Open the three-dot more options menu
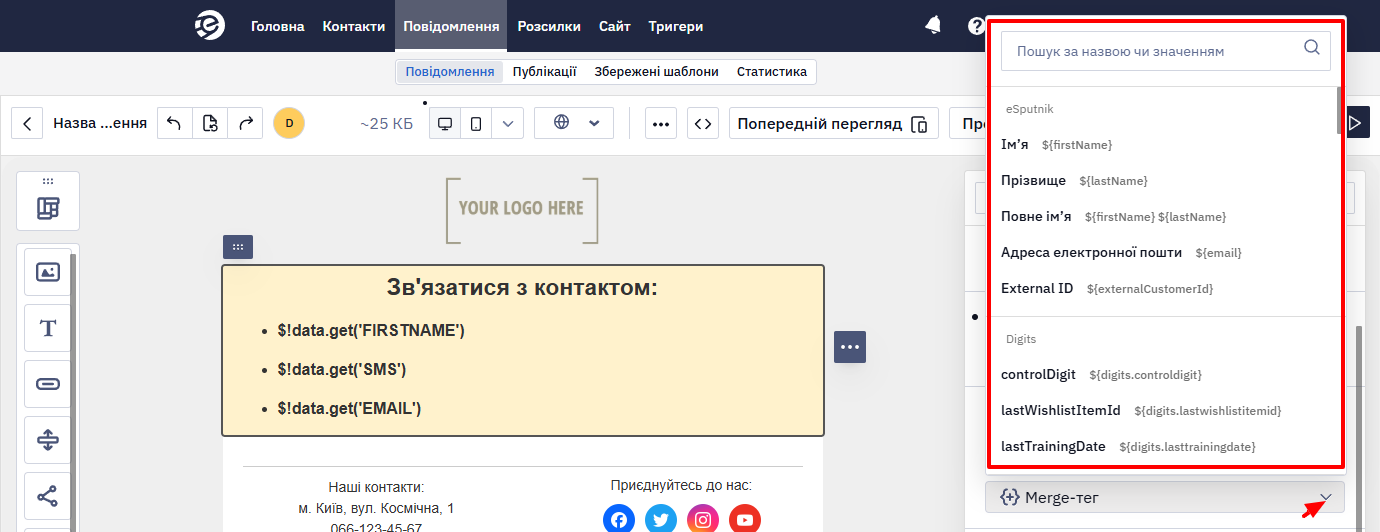1380x532 pixels. [661, 124]
